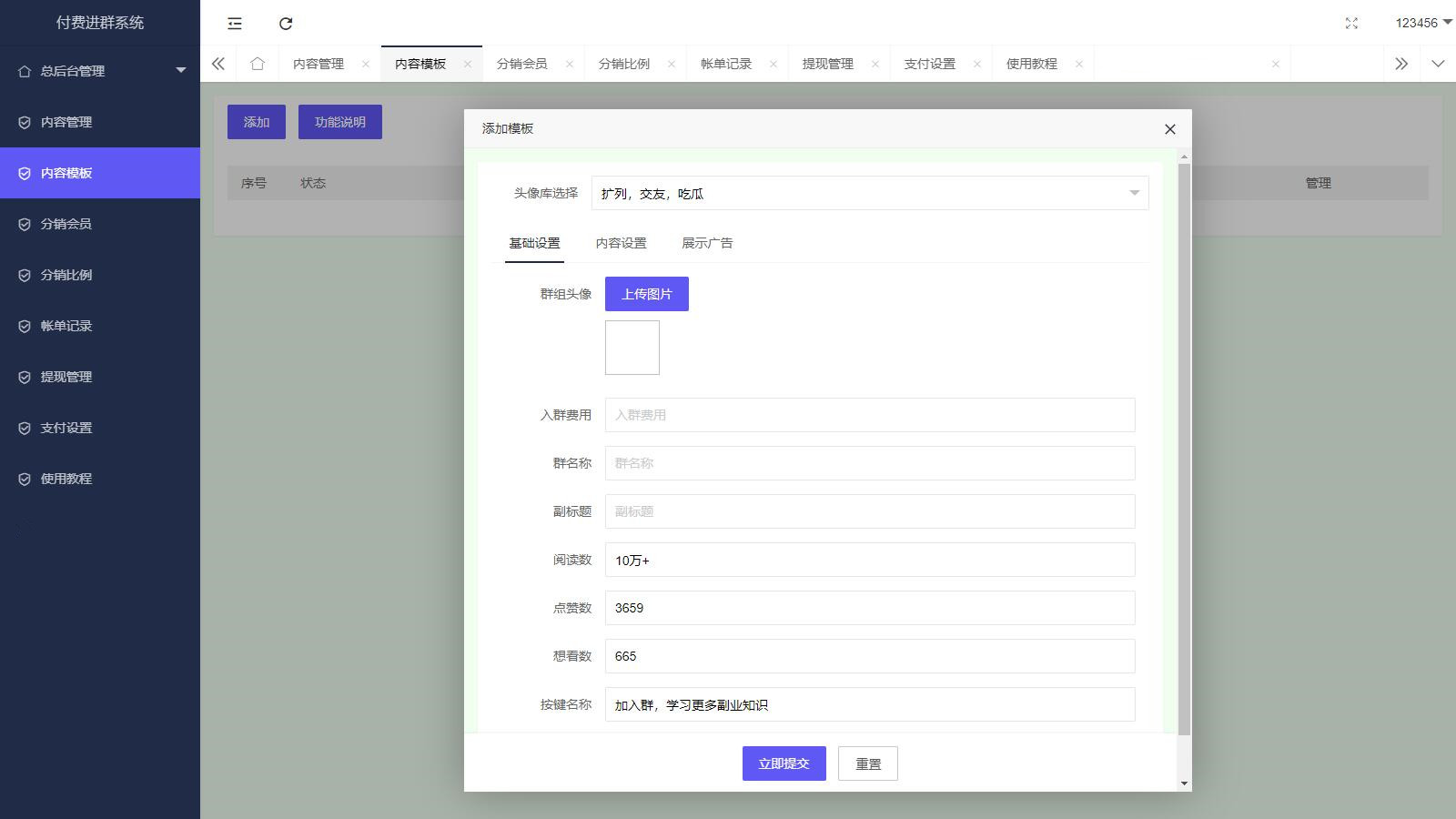Click the empty group avatar preview box

point(632,348)
